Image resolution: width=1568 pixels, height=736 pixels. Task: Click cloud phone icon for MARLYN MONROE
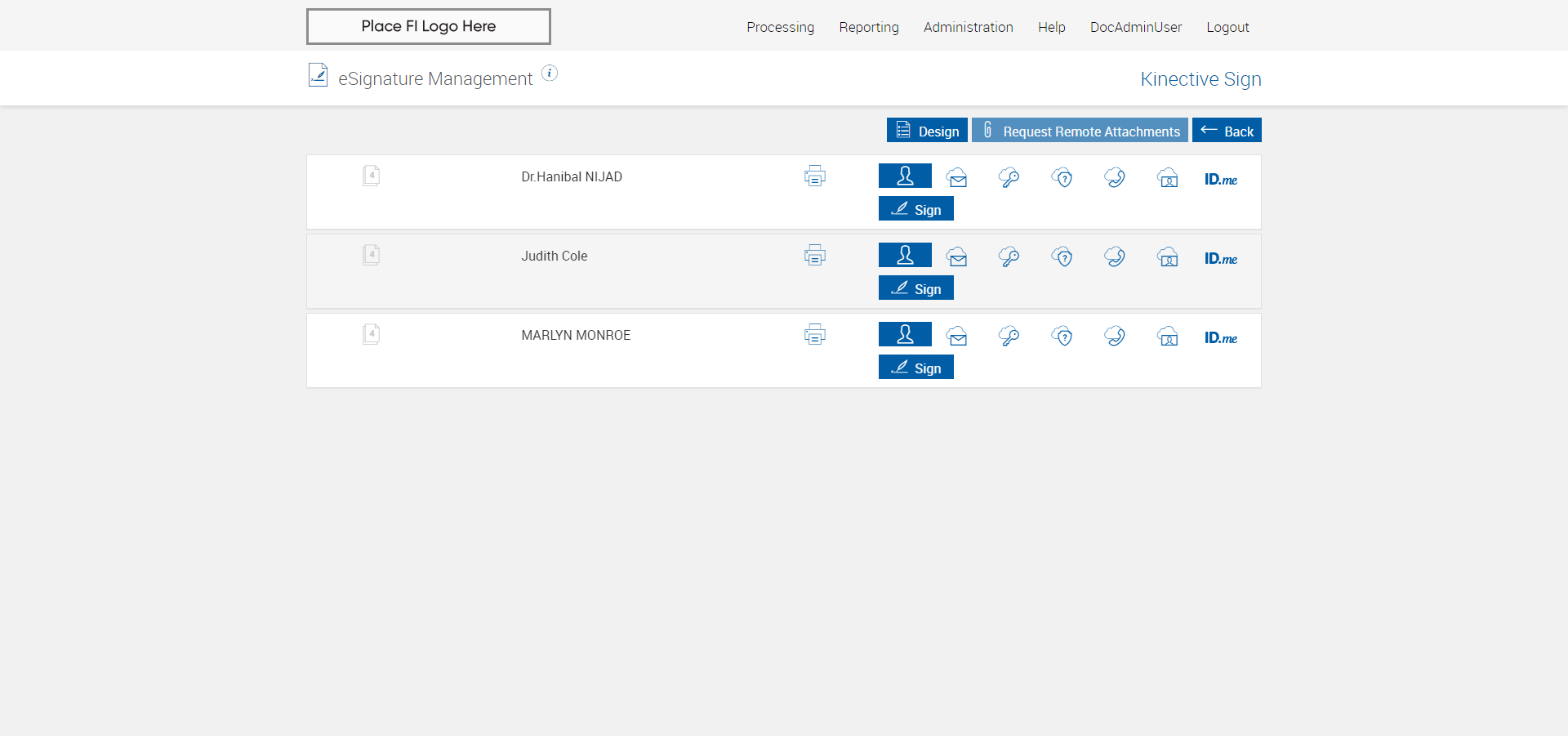[1114, 336]
